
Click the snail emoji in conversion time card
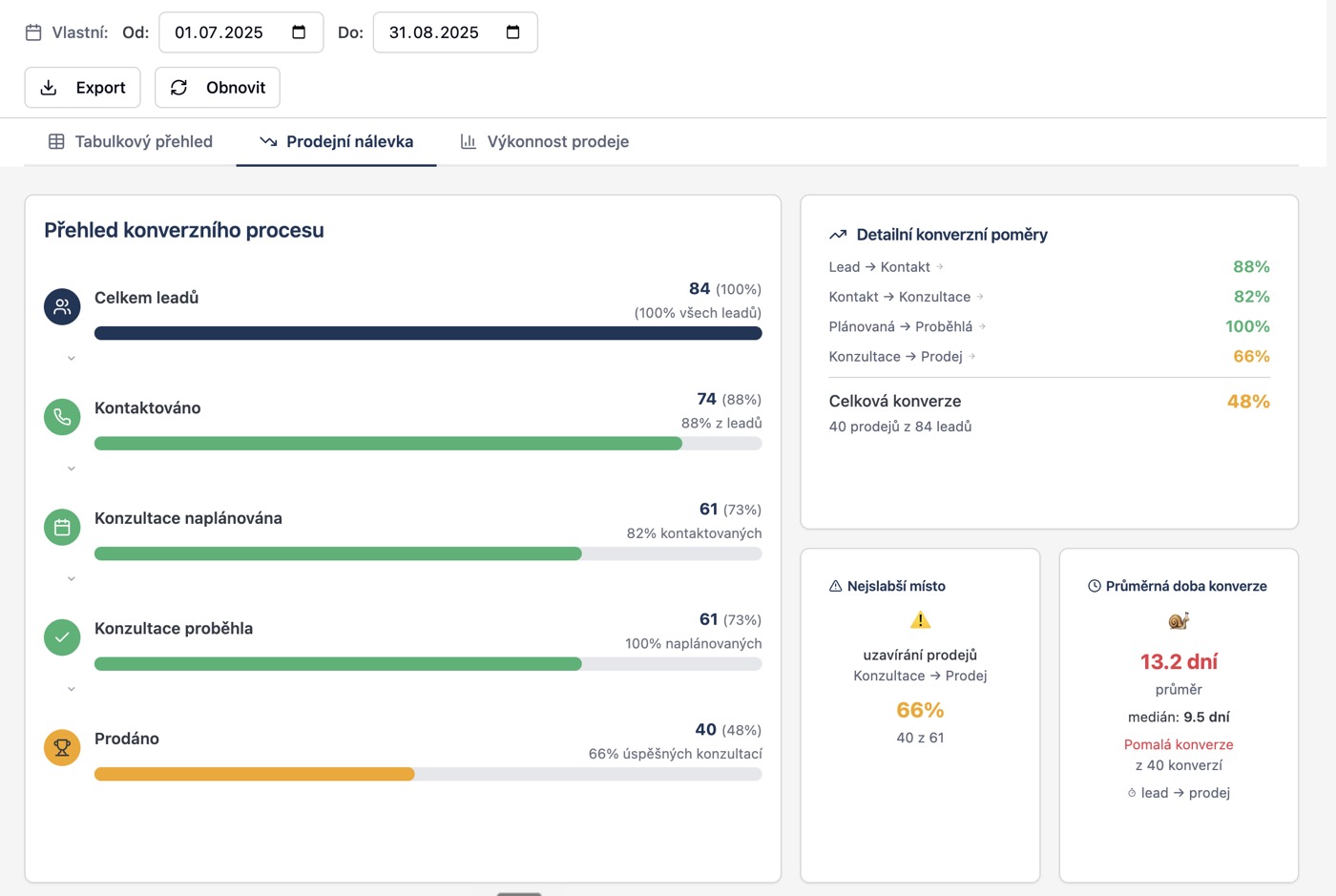1179,621
